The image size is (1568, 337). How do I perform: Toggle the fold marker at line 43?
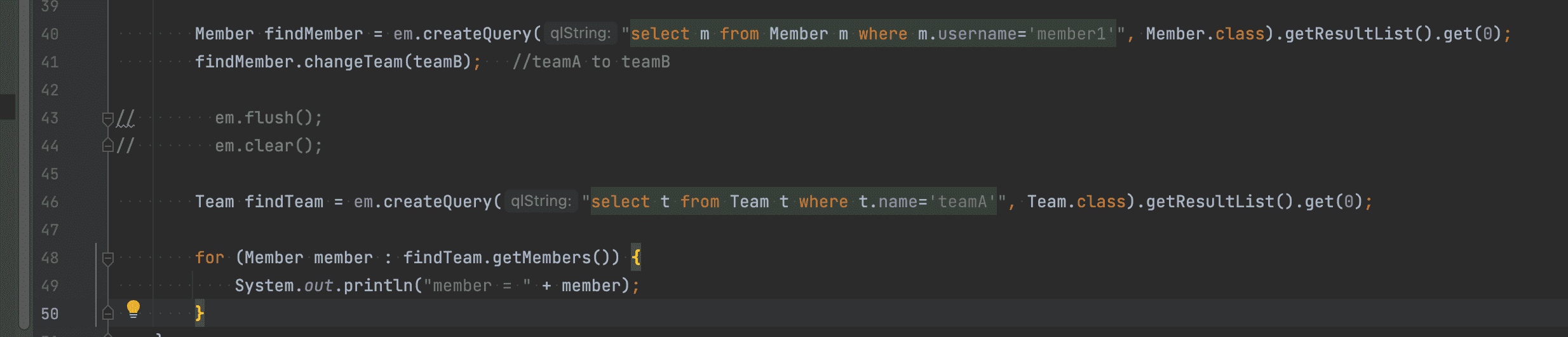[108, 118]
